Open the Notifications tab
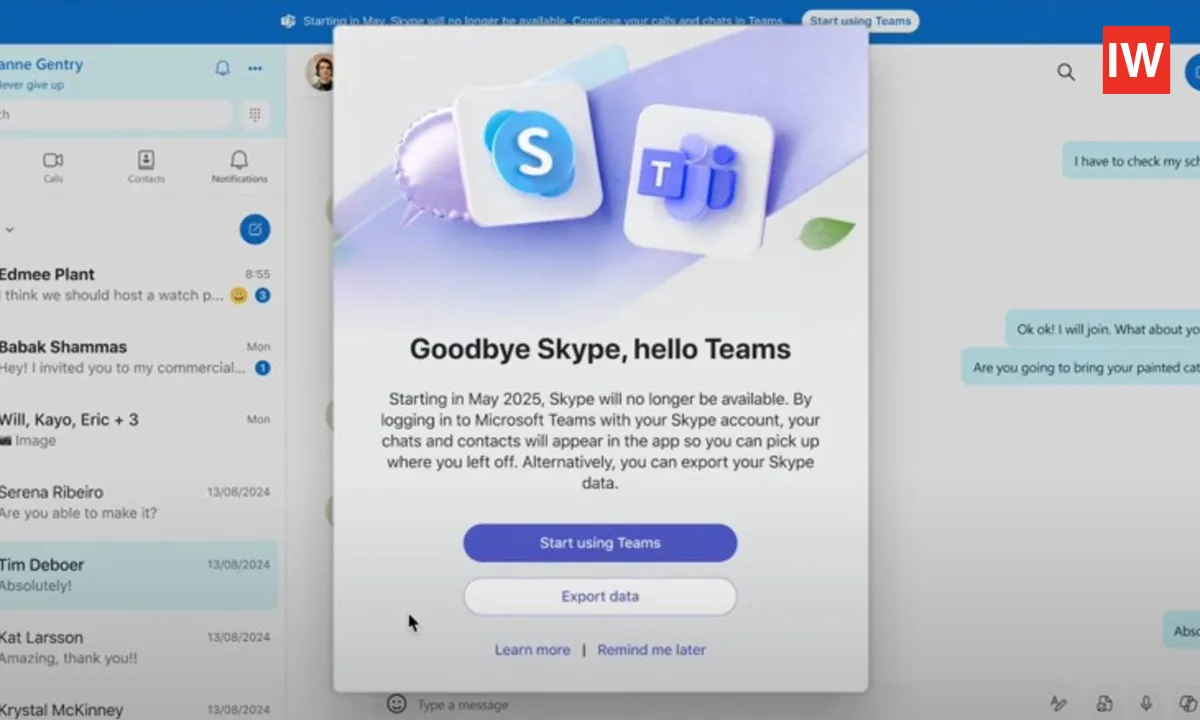The height and width of the screenshot is (720, 1200). tap(239, 166)
